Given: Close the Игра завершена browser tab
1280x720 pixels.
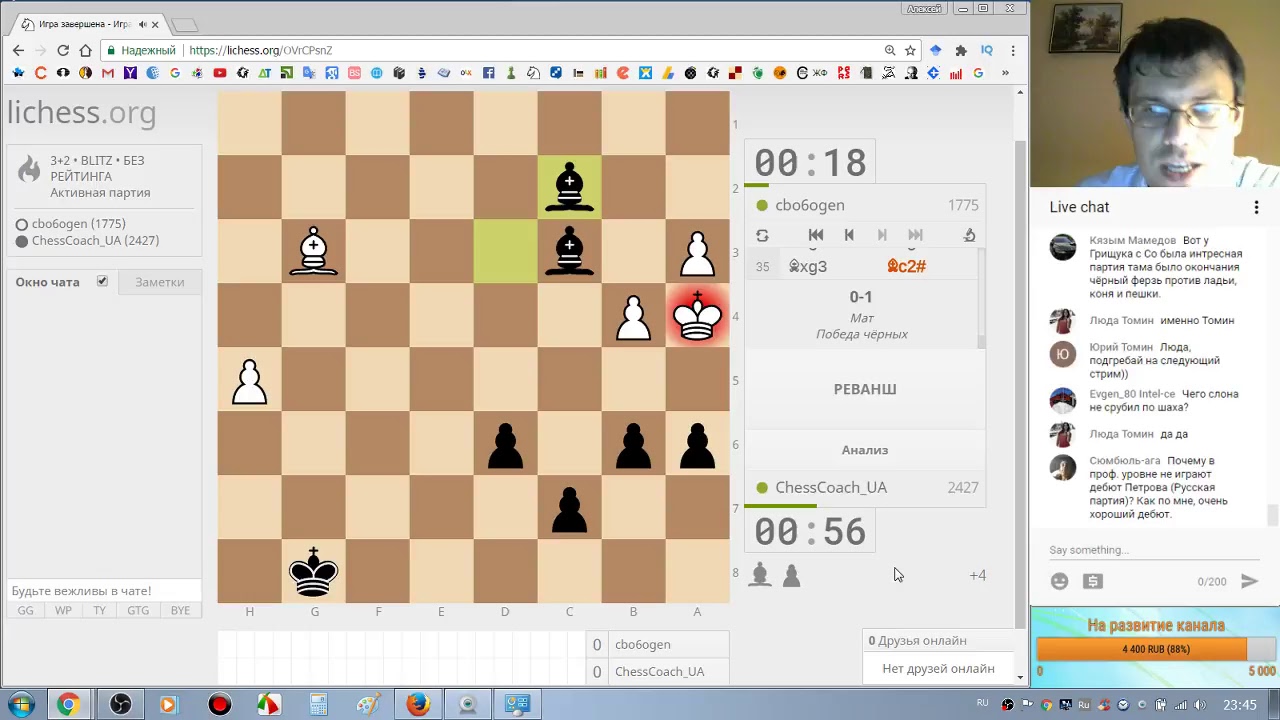Looking at the screenshot, I should click(155, 24).
